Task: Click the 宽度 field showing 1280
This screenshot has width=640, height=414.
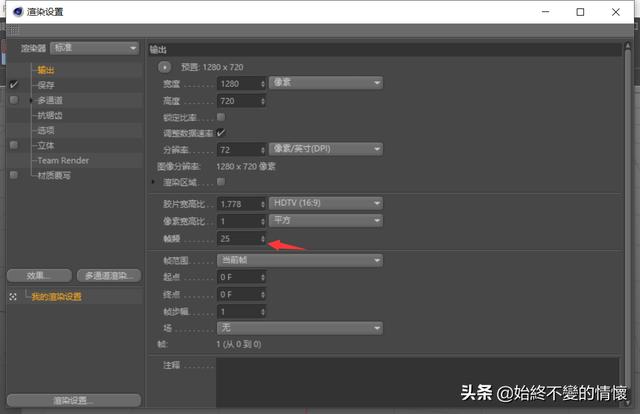Action: (x=238, y=84)
